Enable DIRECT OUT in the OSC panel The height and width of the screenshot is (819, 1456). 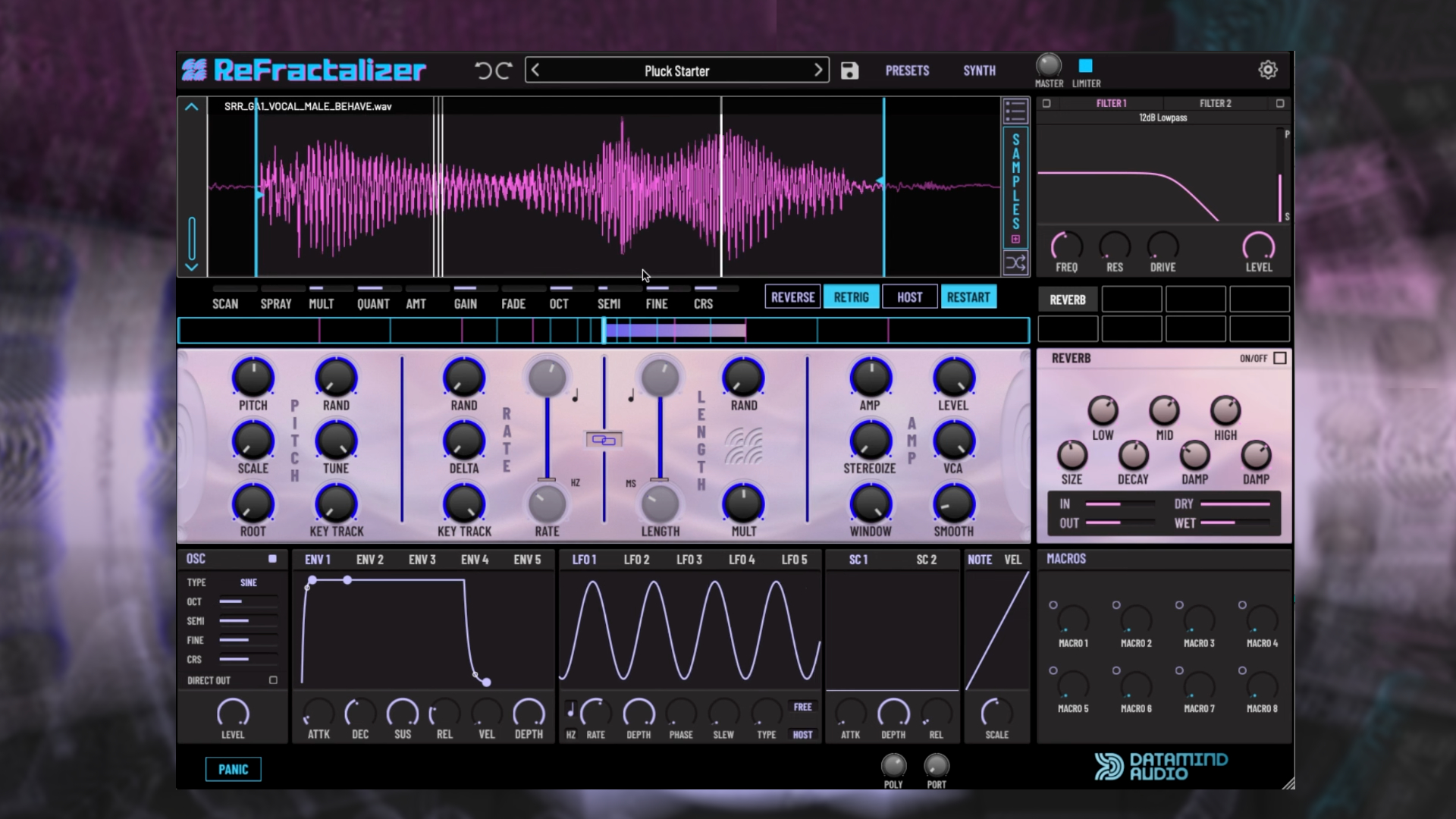[x=274, y=680]
